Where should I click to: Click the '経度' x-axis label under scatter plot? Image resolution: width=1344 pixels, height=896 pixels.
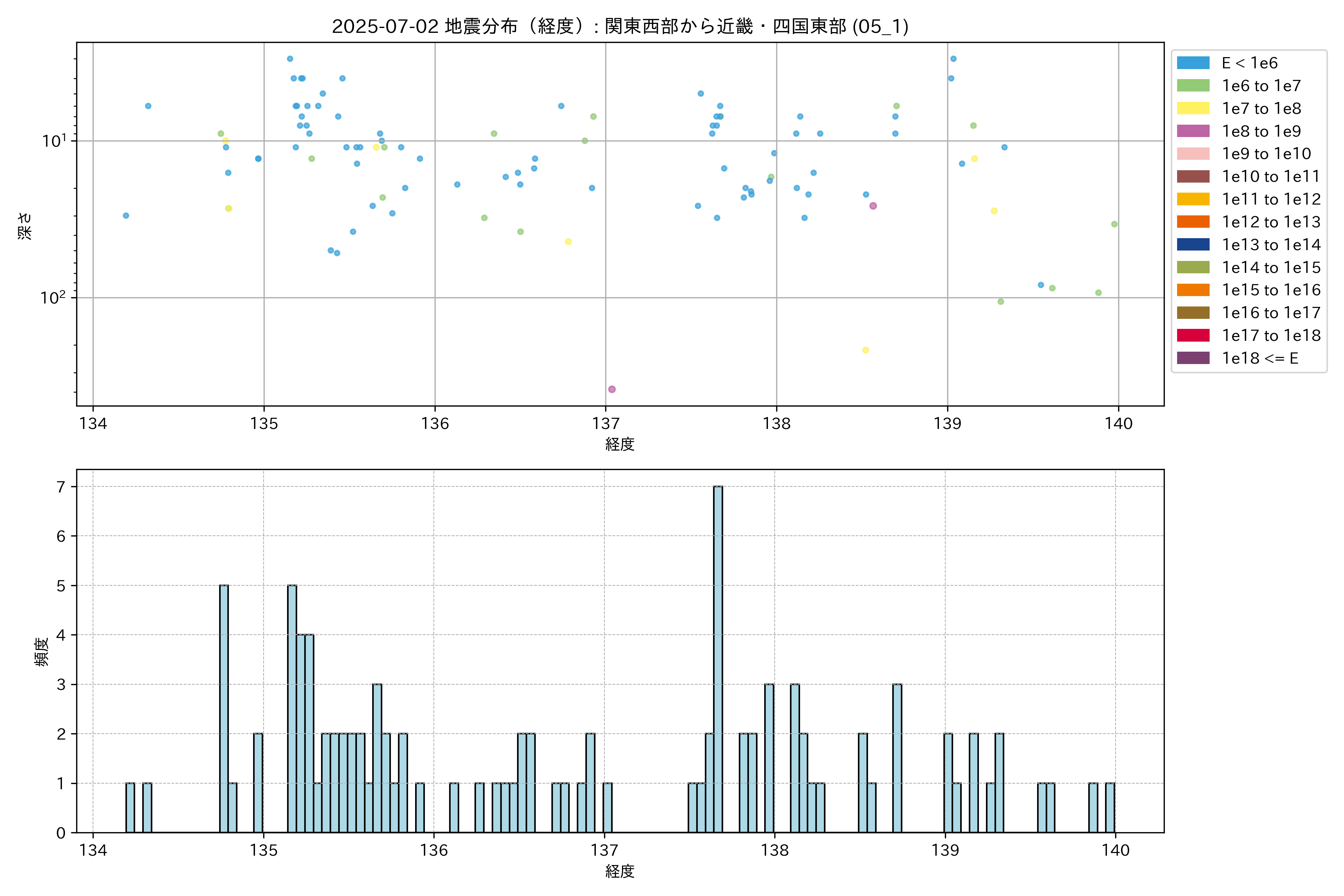620,444
